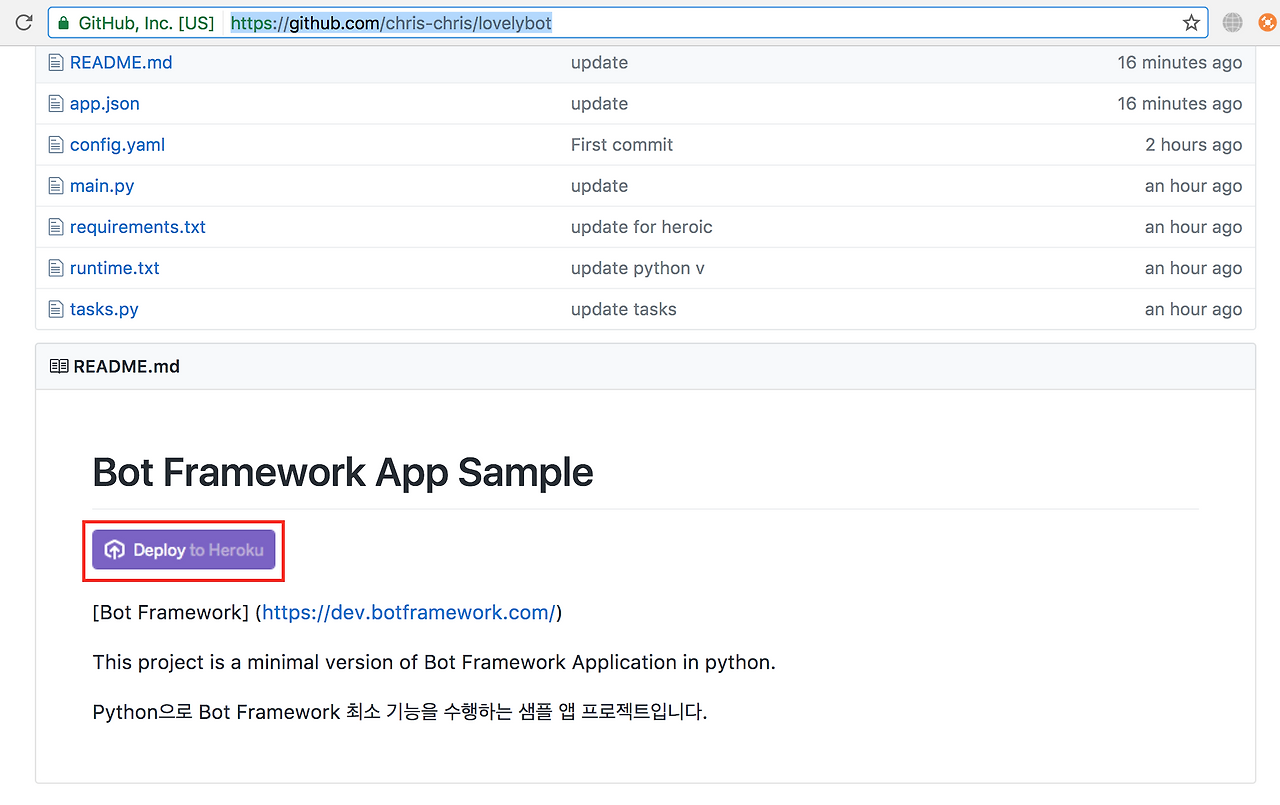Click the 'update for heroic' commit message

641,227
